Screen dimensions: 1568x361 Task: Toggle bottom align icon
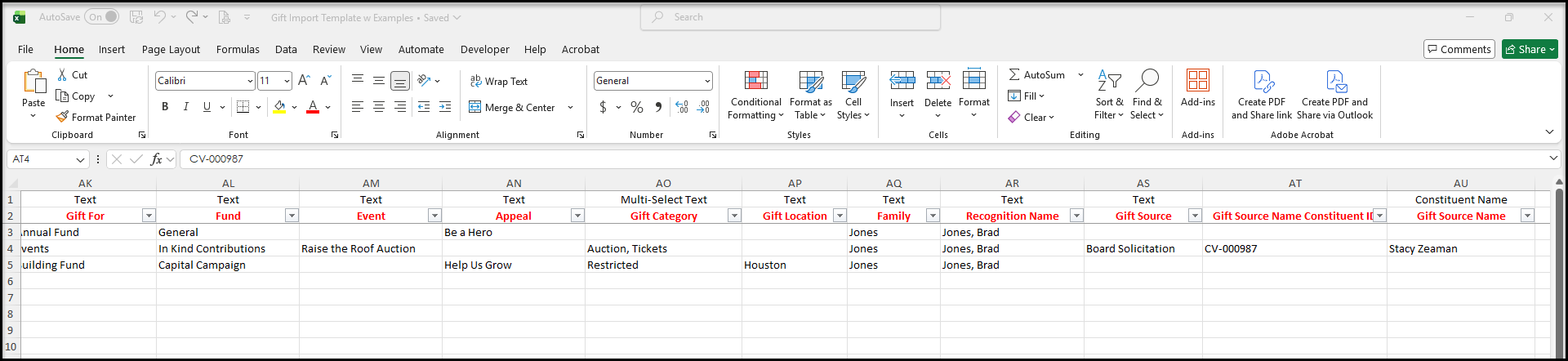400,80
